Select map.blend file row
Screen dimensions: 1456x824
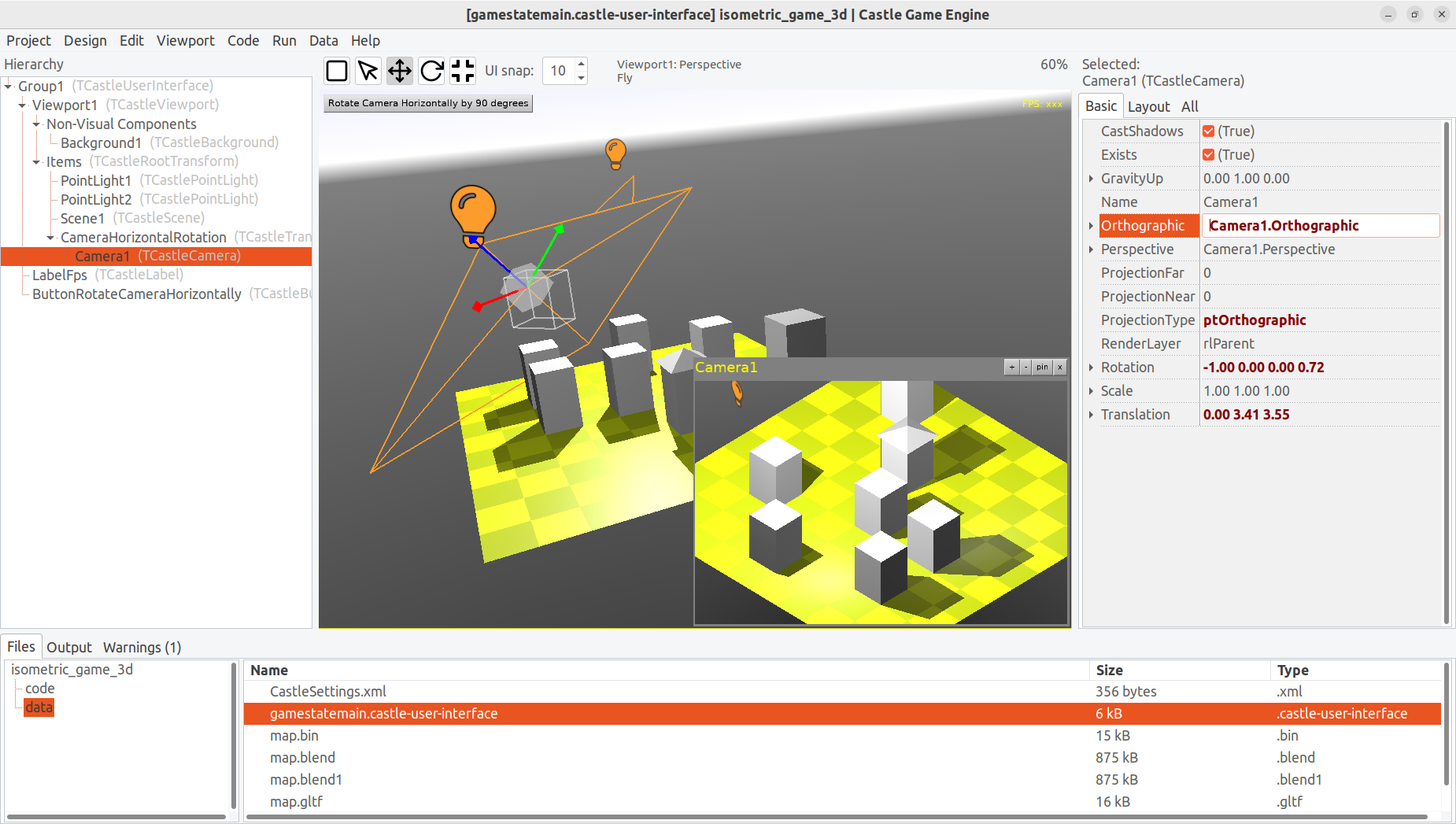point(842,758)
